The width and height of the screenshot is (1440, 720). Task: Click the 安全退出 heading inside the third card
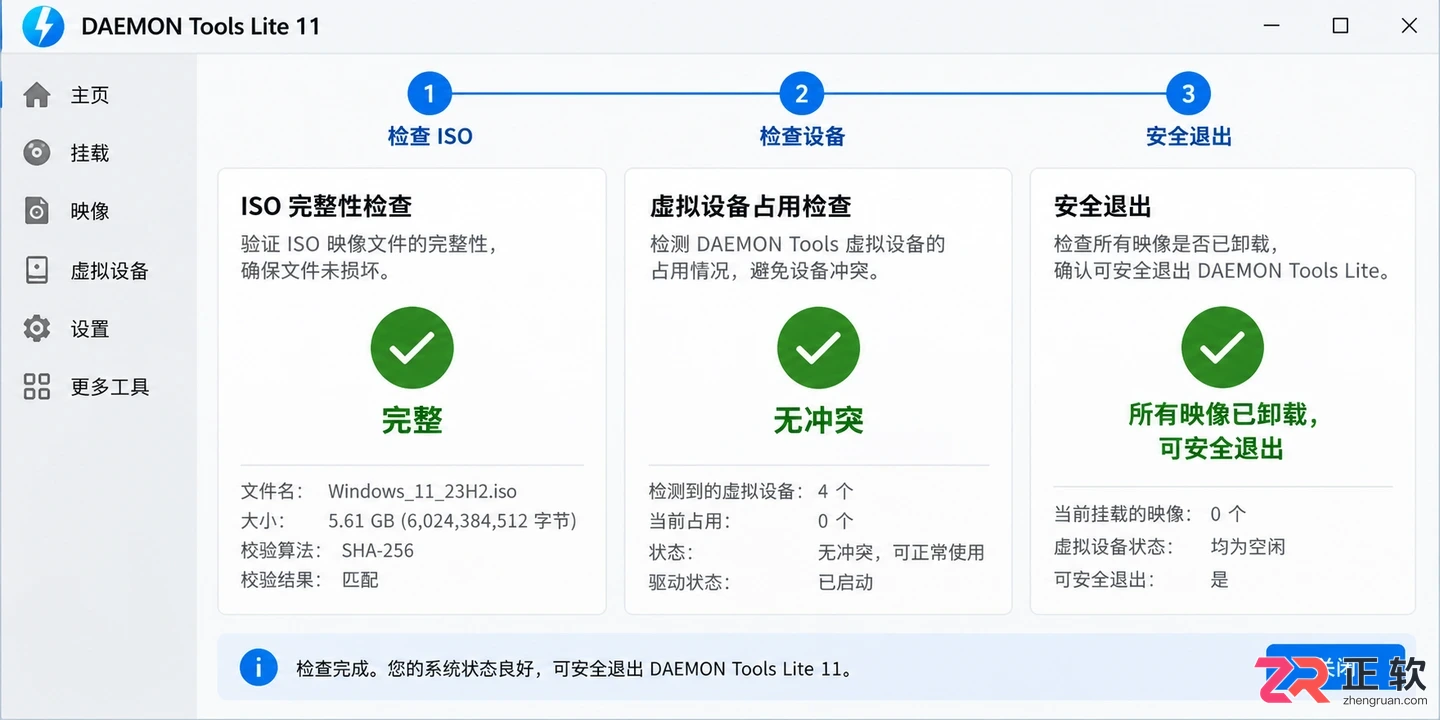point(1103,206)
